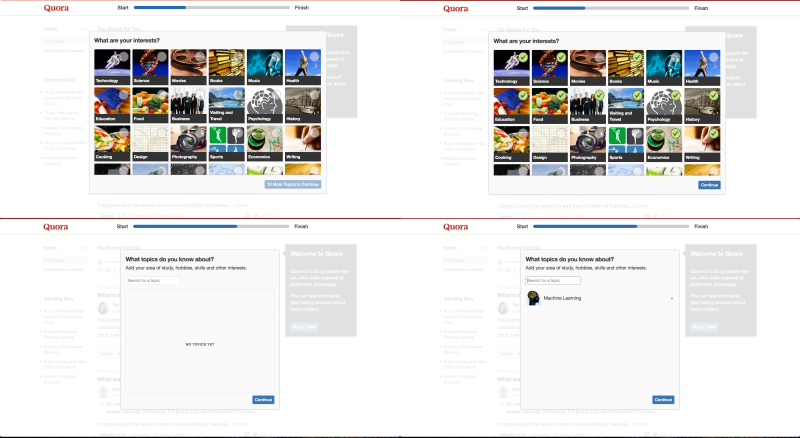Uncheck the Economics checkmark in the top-right grid
This screenshot has height=438, width=800.
pos(676,133)
